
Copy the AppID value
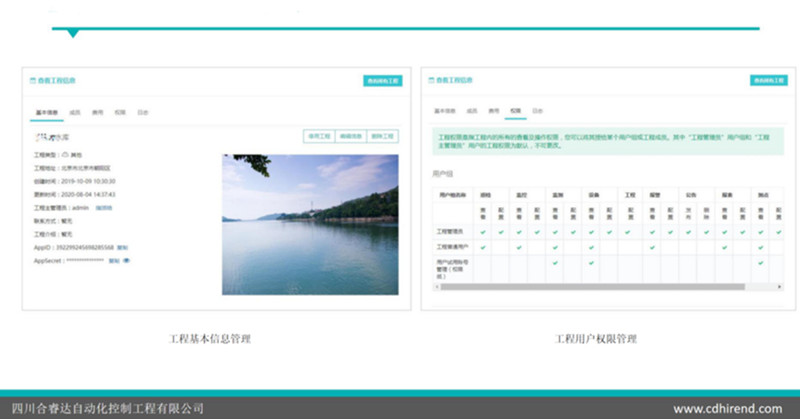point(122,246)
